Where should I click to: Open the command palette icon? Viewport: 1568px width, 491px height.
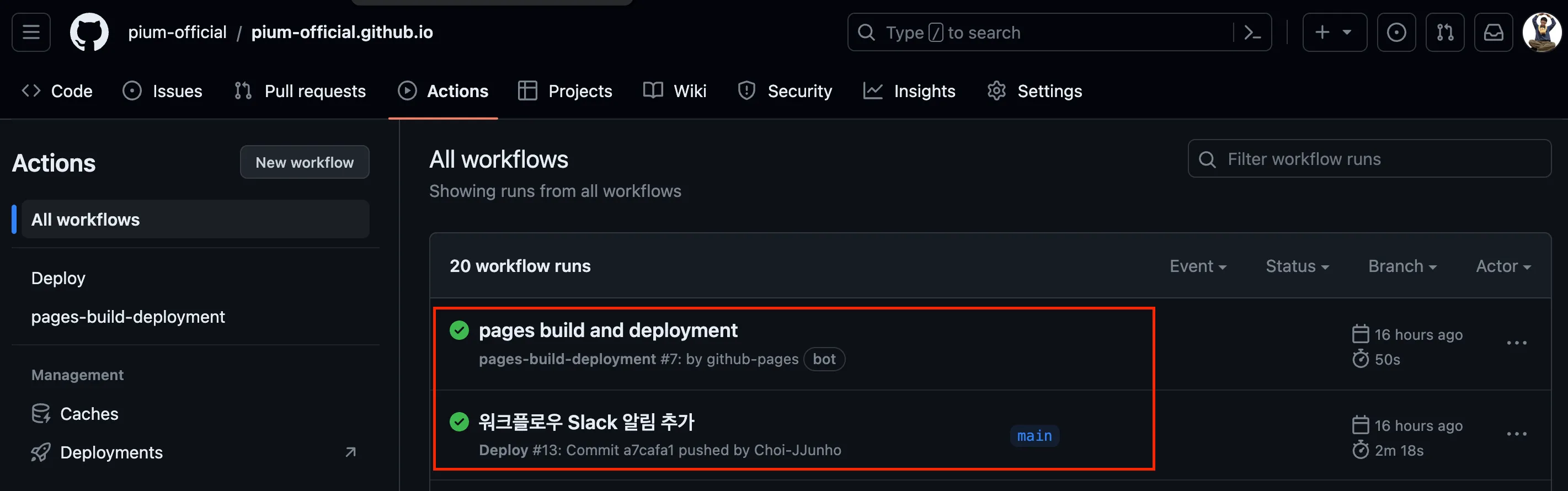(x=1252, y=32)
